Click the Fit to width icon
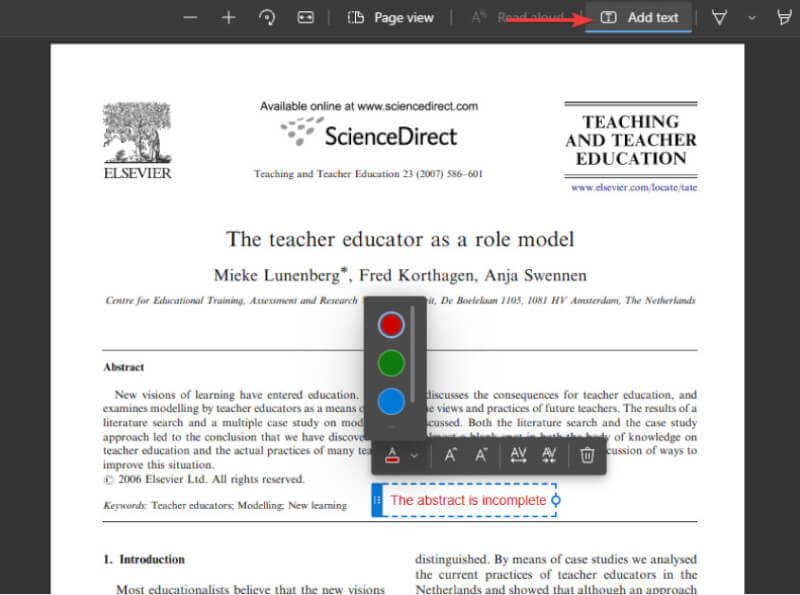800x595 pixels. (305, 17)
